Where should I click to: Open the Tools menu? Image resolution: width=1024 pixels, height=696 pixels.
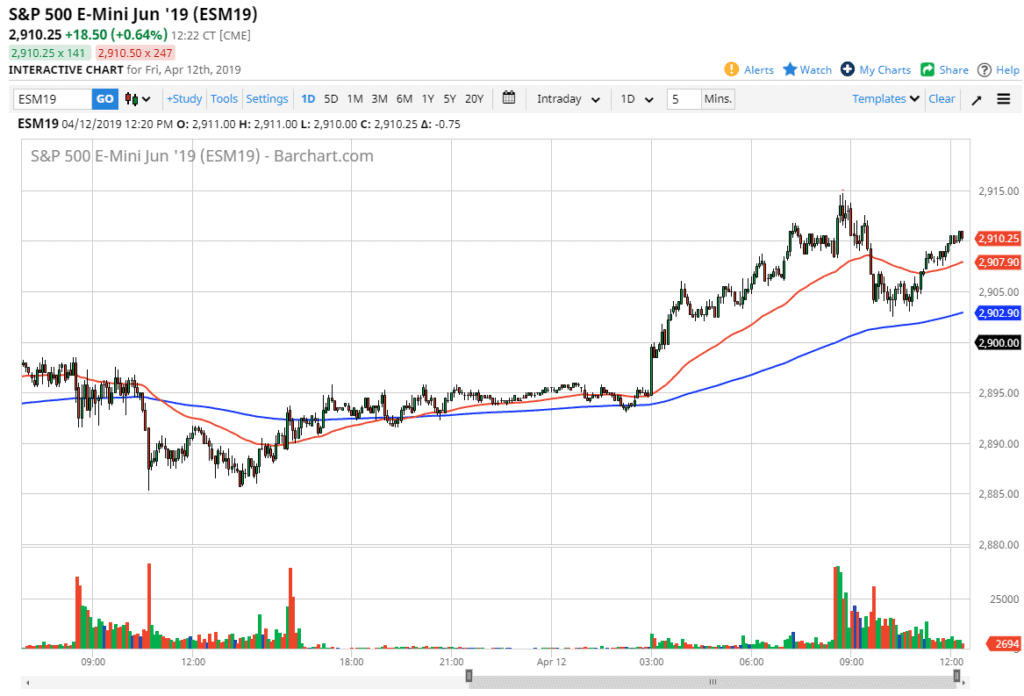224,99
